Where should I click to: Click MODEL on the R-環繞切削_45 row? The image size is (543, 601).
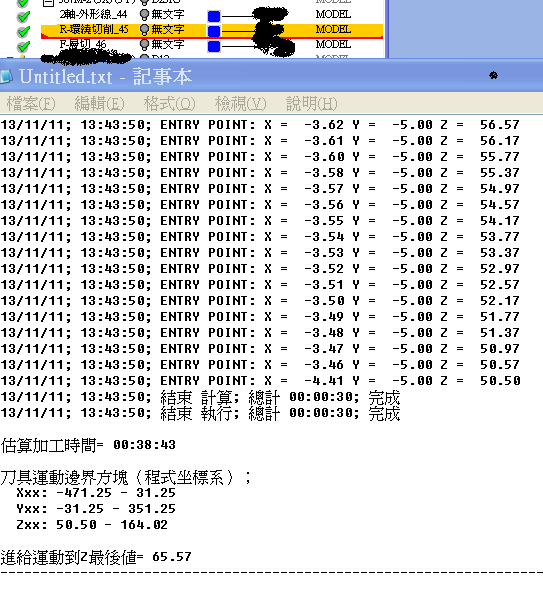[x=333, y=30]
